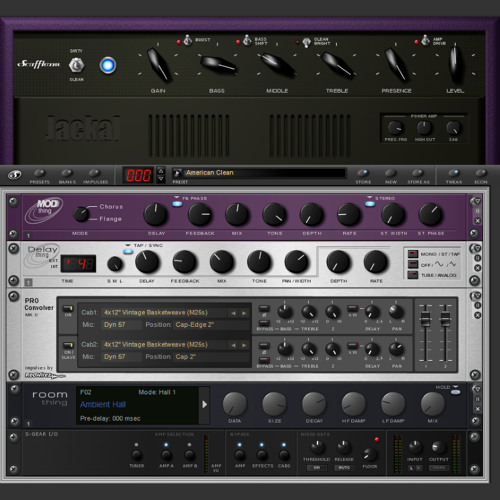Step preset number up arrow
Image resolution: width=500 pixels, height=500 pixels.
161,171
